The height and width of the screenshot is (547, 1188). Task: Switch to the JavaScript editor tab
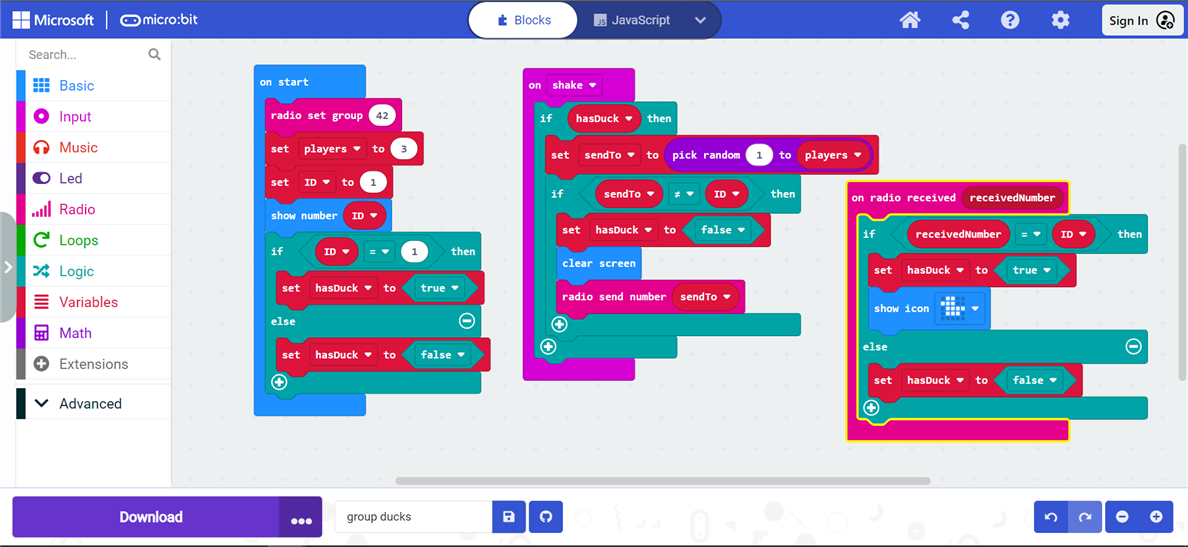632,20
